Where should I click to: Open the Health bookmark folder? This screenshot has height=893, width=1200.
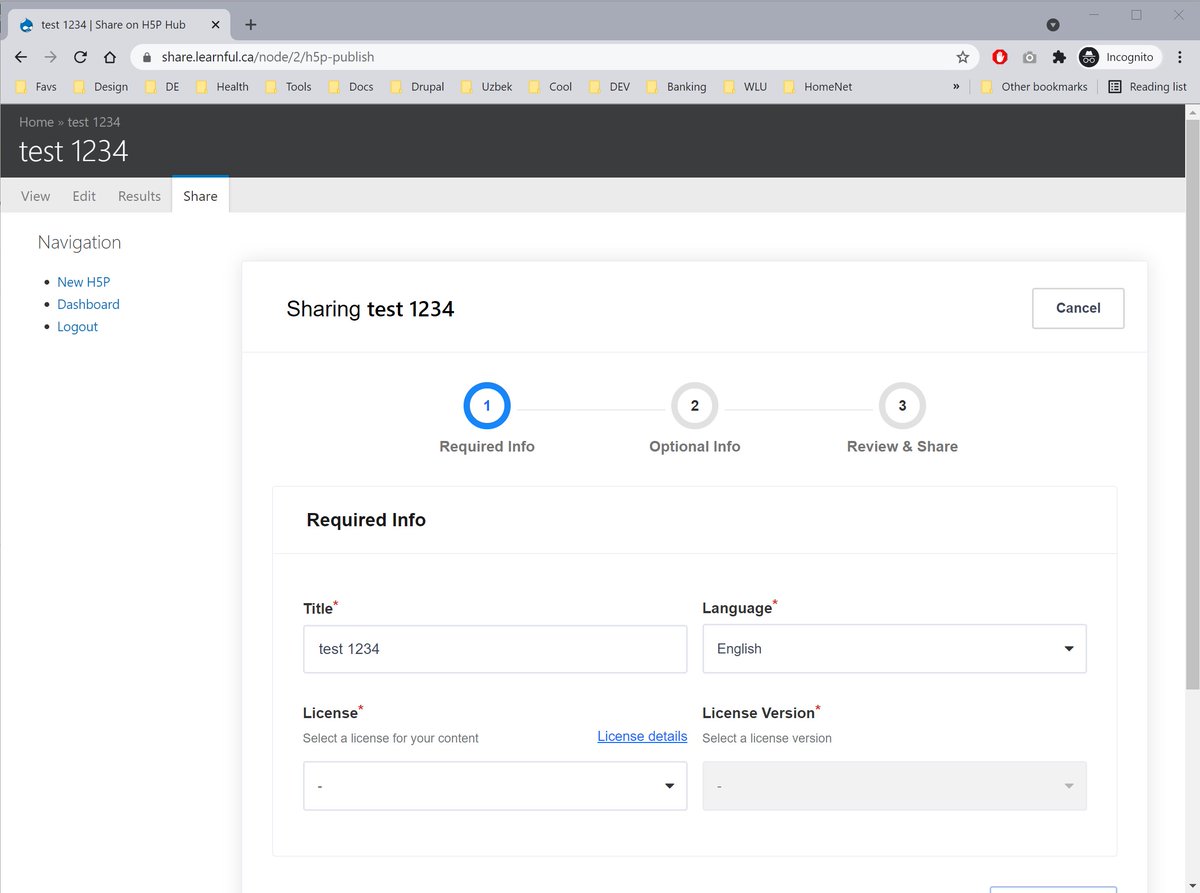point(223,87)
